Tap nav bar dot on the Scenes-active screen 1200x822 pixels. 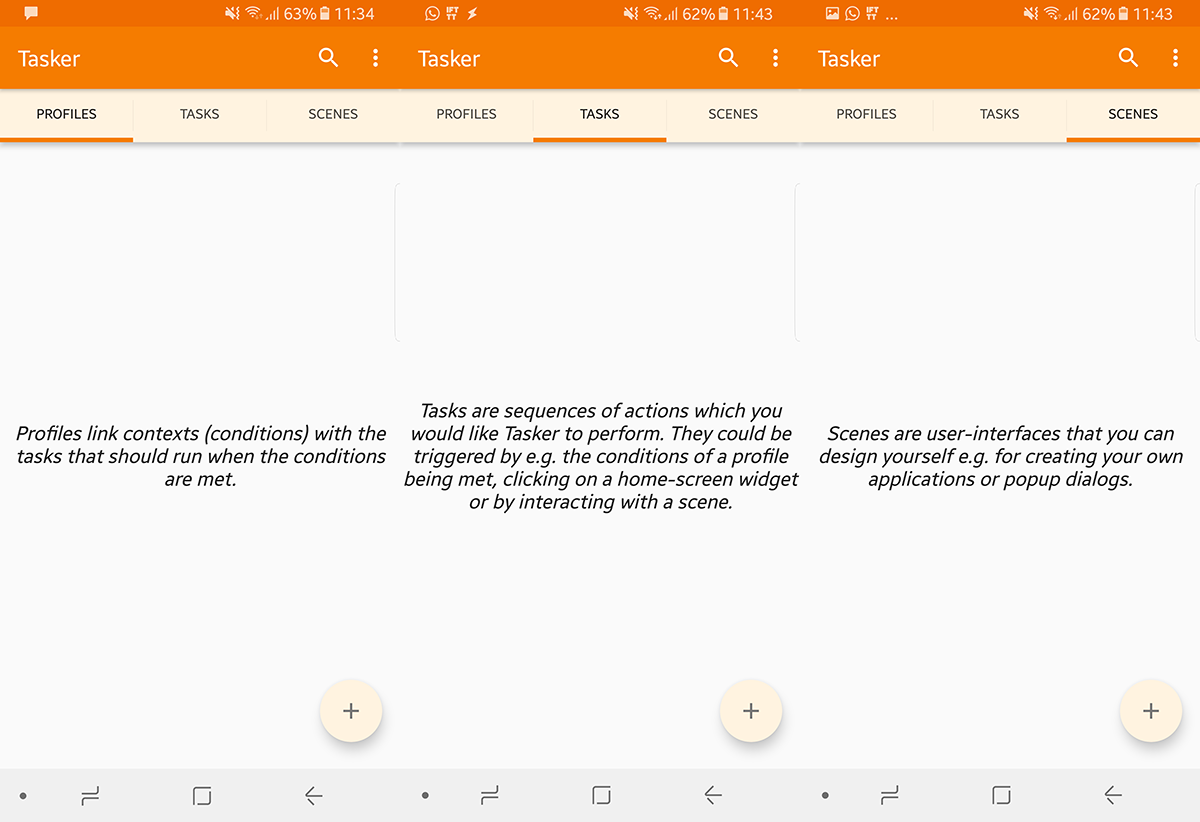(825, 796)
